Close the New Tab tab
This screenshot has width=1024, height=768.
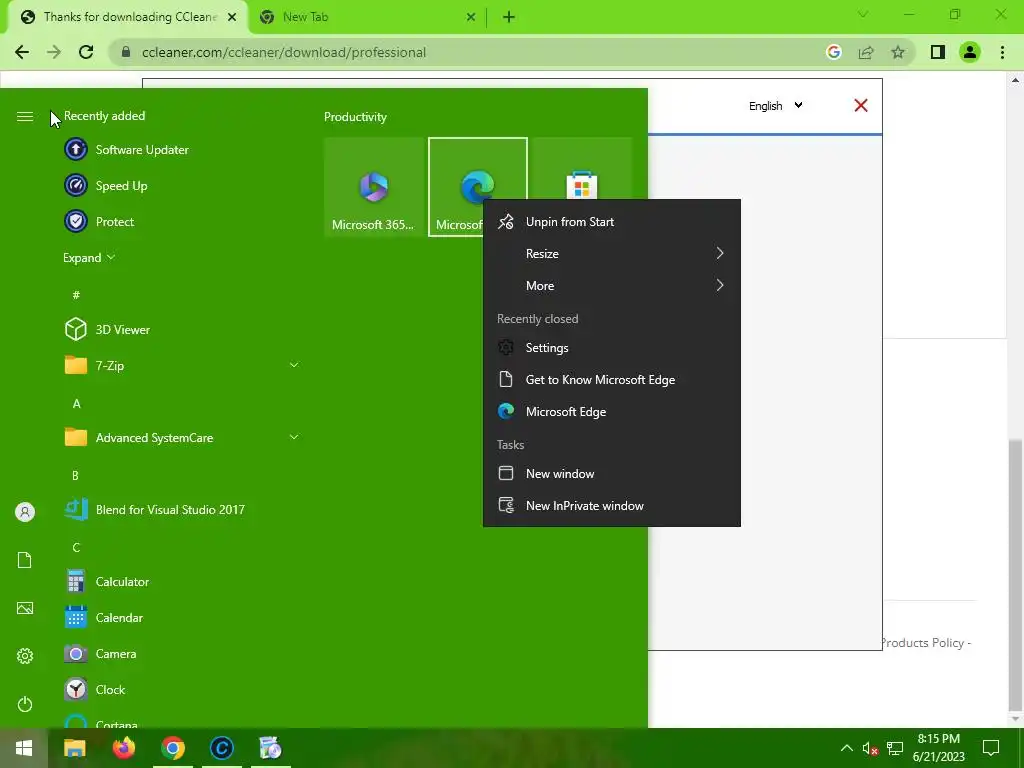pos(471,17)
